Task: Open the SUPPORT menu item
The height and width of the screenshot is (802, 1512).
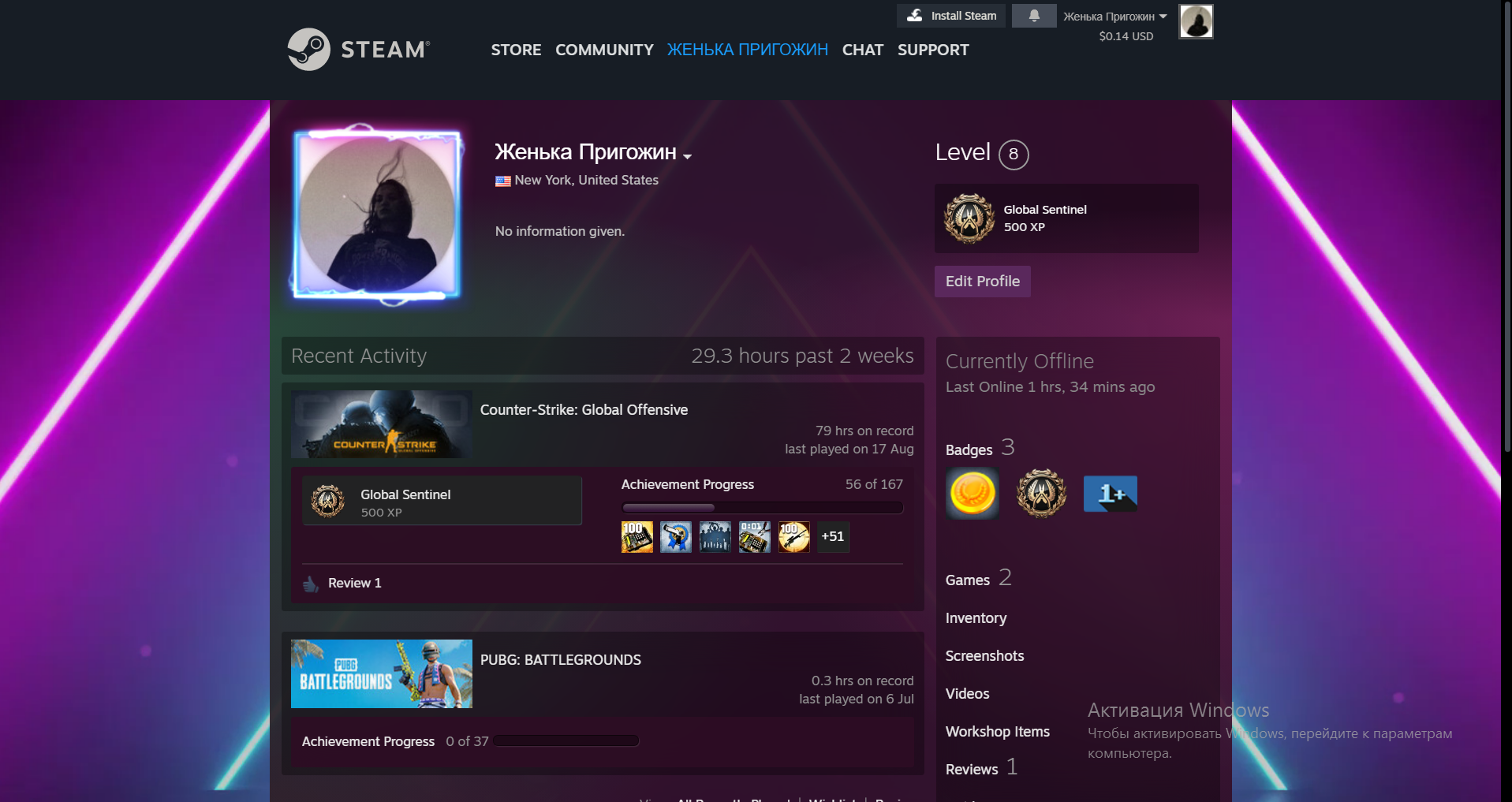Action: tap(933, 50)
